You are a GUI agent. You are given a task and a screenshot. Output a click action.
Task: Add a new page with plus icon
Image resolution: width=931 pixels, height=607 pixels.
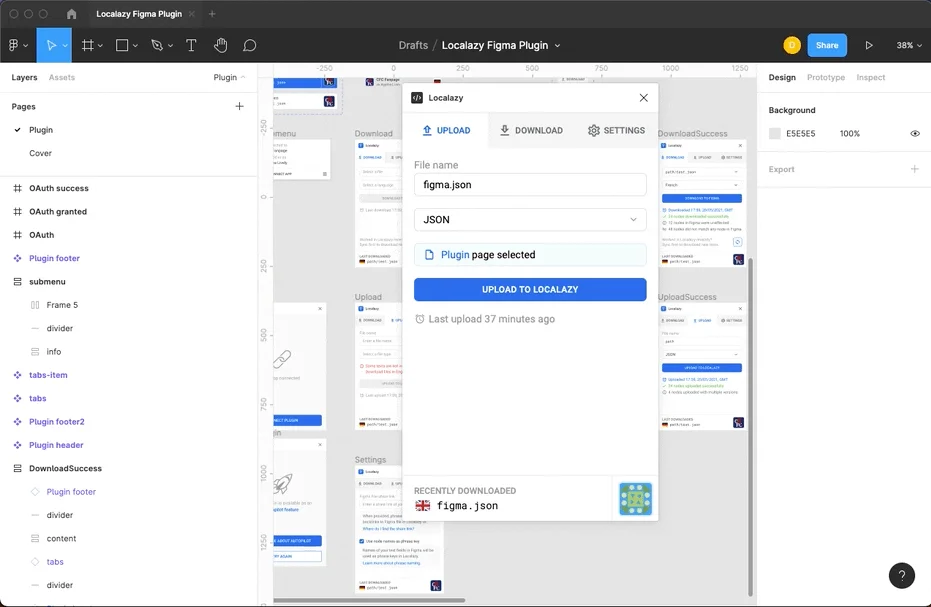(239, 106)
